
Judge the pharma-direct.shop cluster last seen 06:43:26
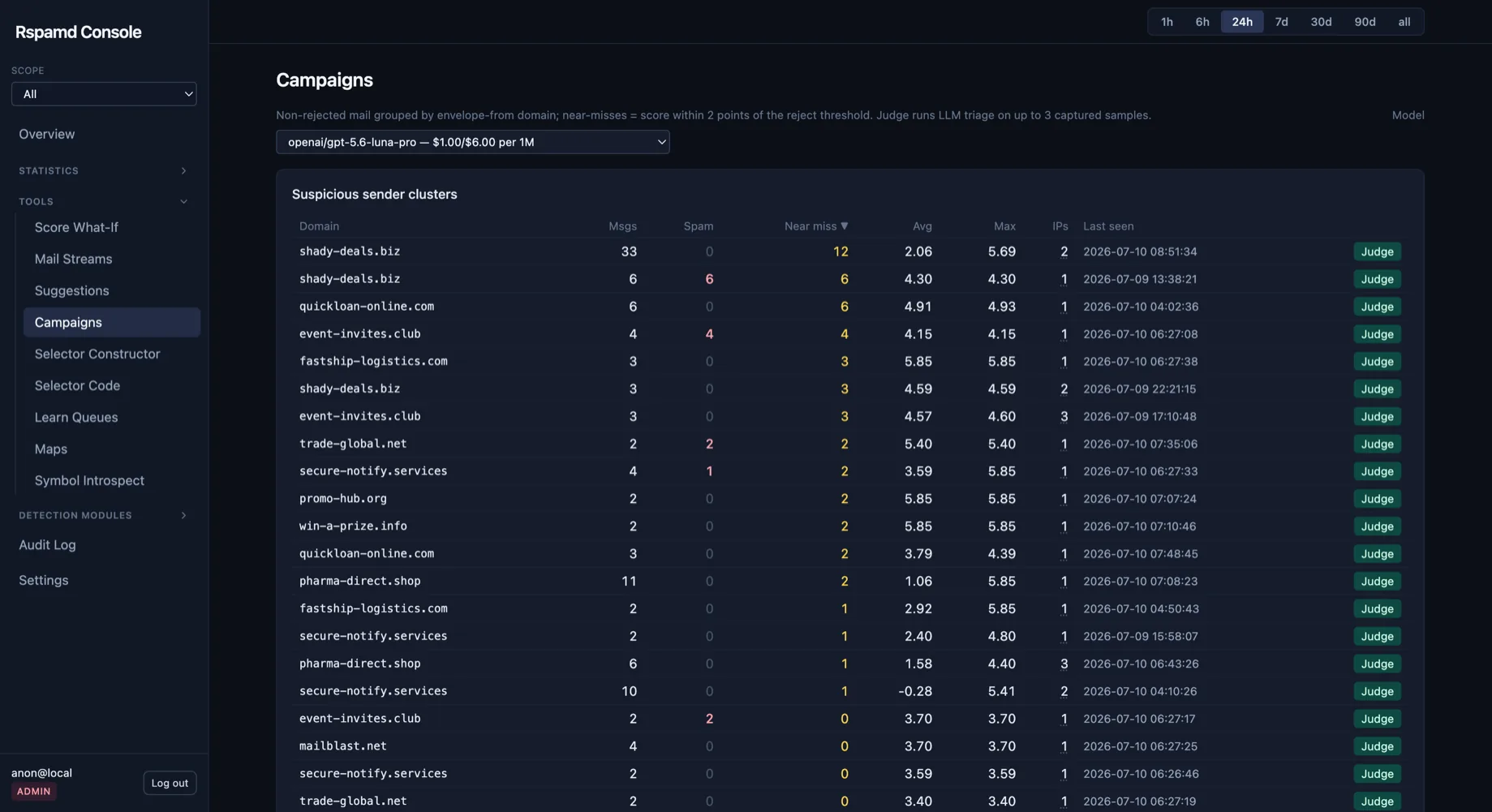click(1377, 664)
